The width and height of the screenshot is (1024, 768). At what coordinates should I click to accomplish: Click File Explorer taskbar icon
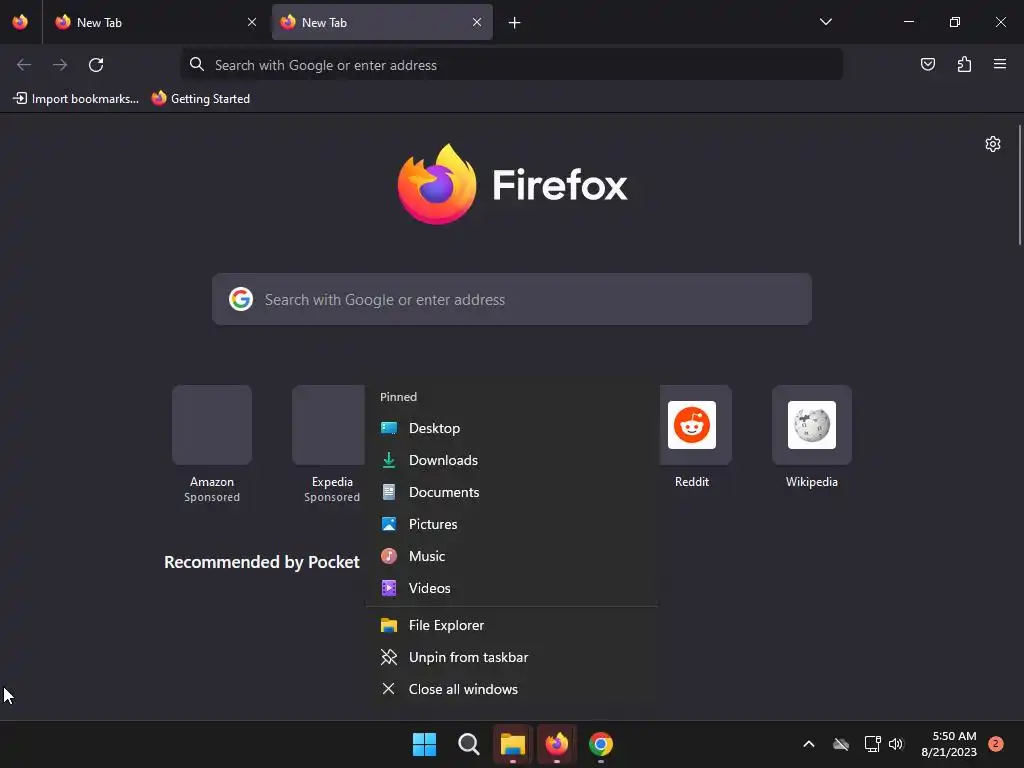pos(513,744)
